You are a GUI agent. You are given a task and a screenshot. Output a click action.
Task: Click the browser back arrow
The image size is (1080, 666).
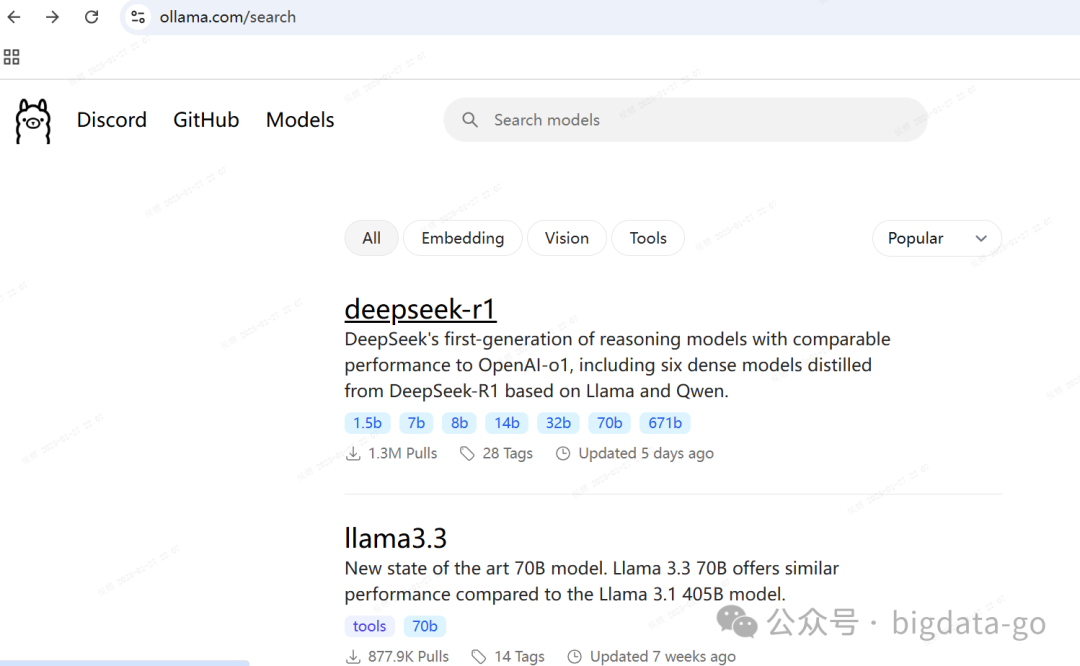click(14, 17)
